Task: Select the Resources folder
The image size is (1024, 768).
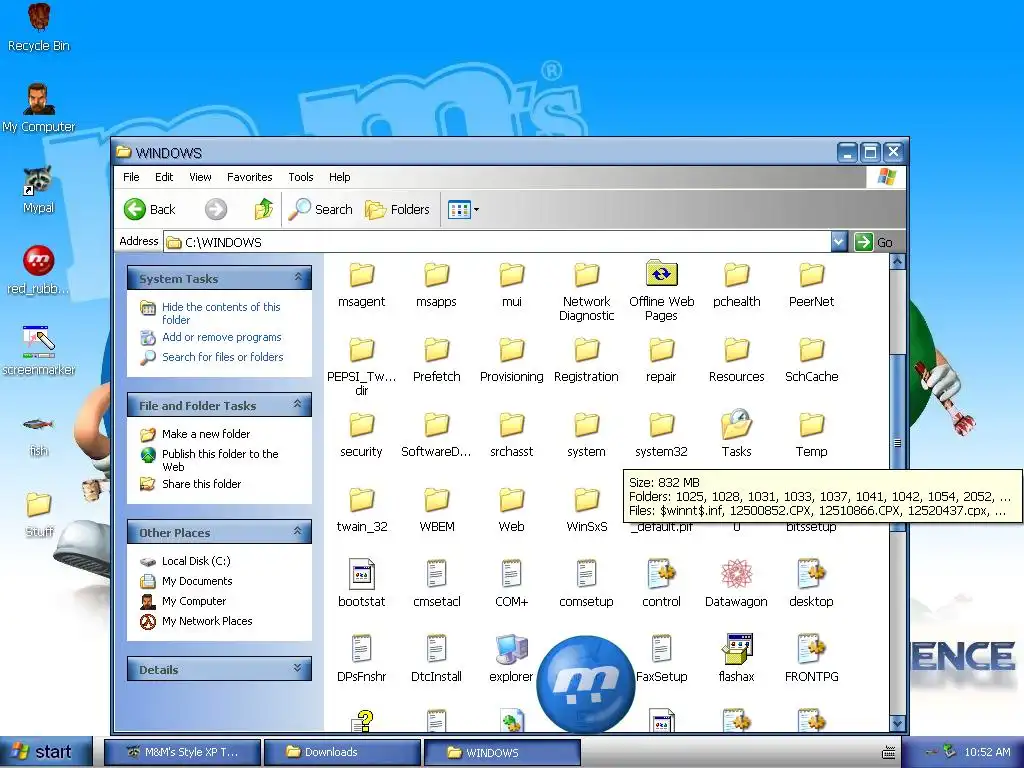Action: click(737, 360)
